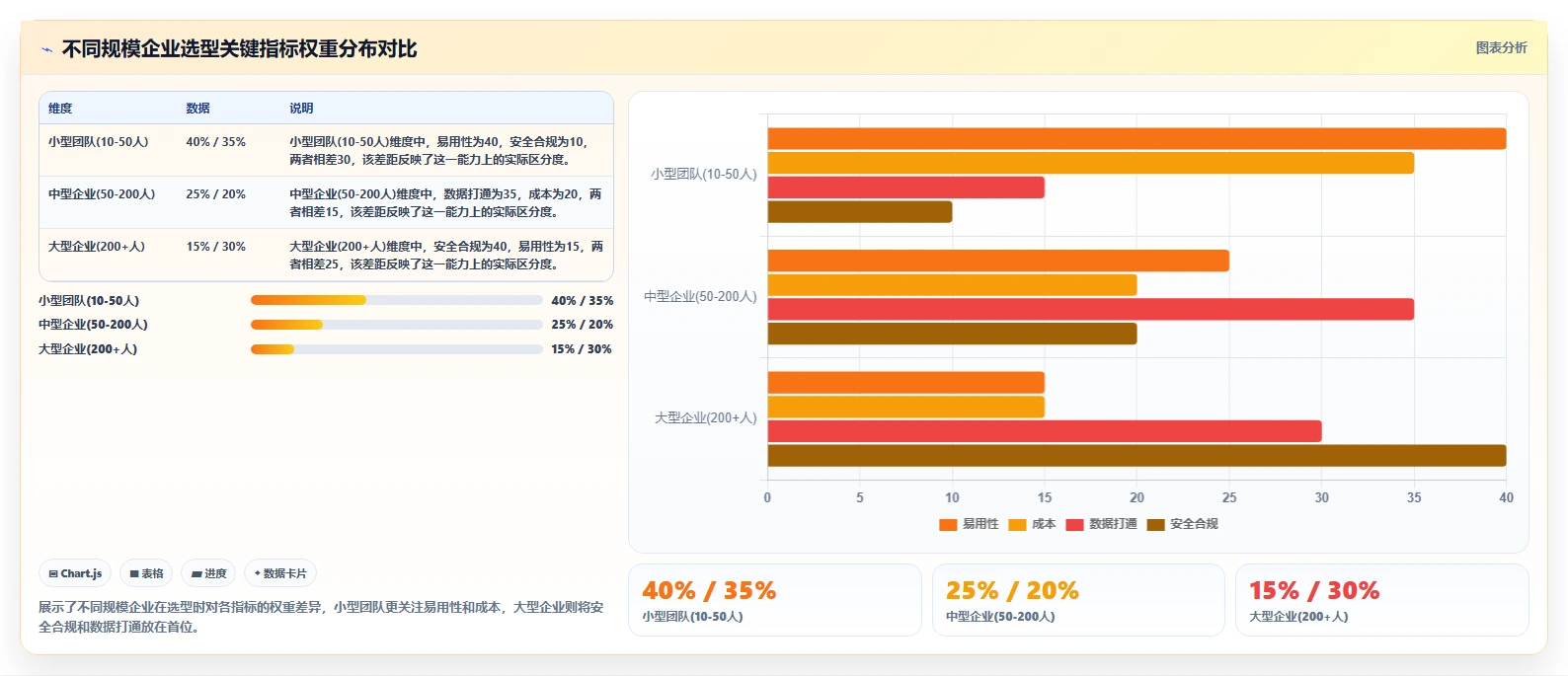The image size is (1568, 676).
Task: Click the icon on the 数据卡片 tag
Action: pyautogui.click(x=258, y=573)
